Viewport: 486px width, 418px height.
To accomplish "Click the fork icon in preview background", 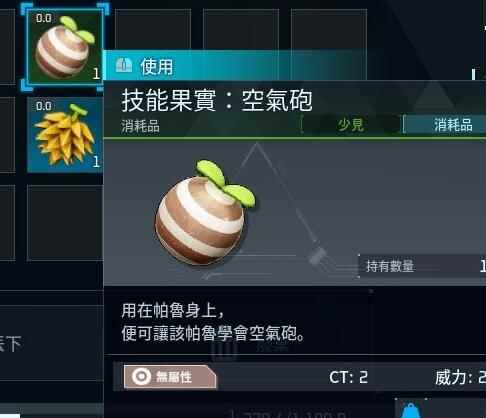I will [317, 257].
